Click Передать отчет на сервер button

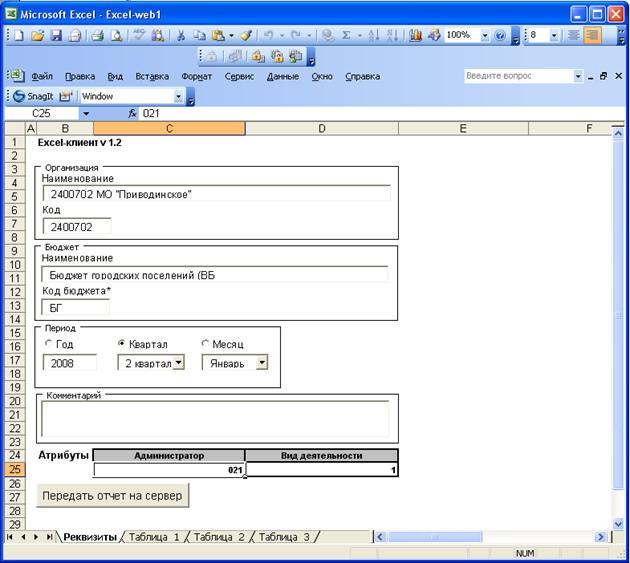point(112,495)
